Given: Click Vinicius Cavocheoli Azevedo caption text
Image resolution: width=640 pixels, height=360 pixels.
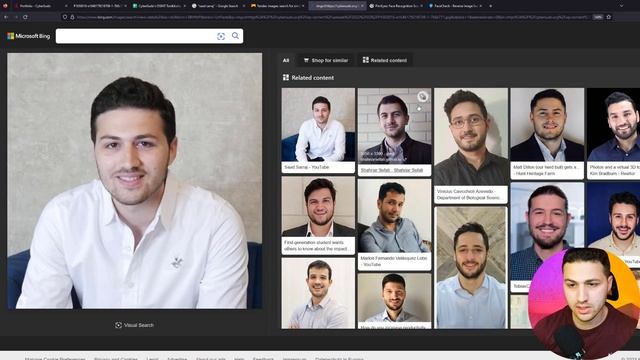Looking at the screenshot, I should 469,194.
